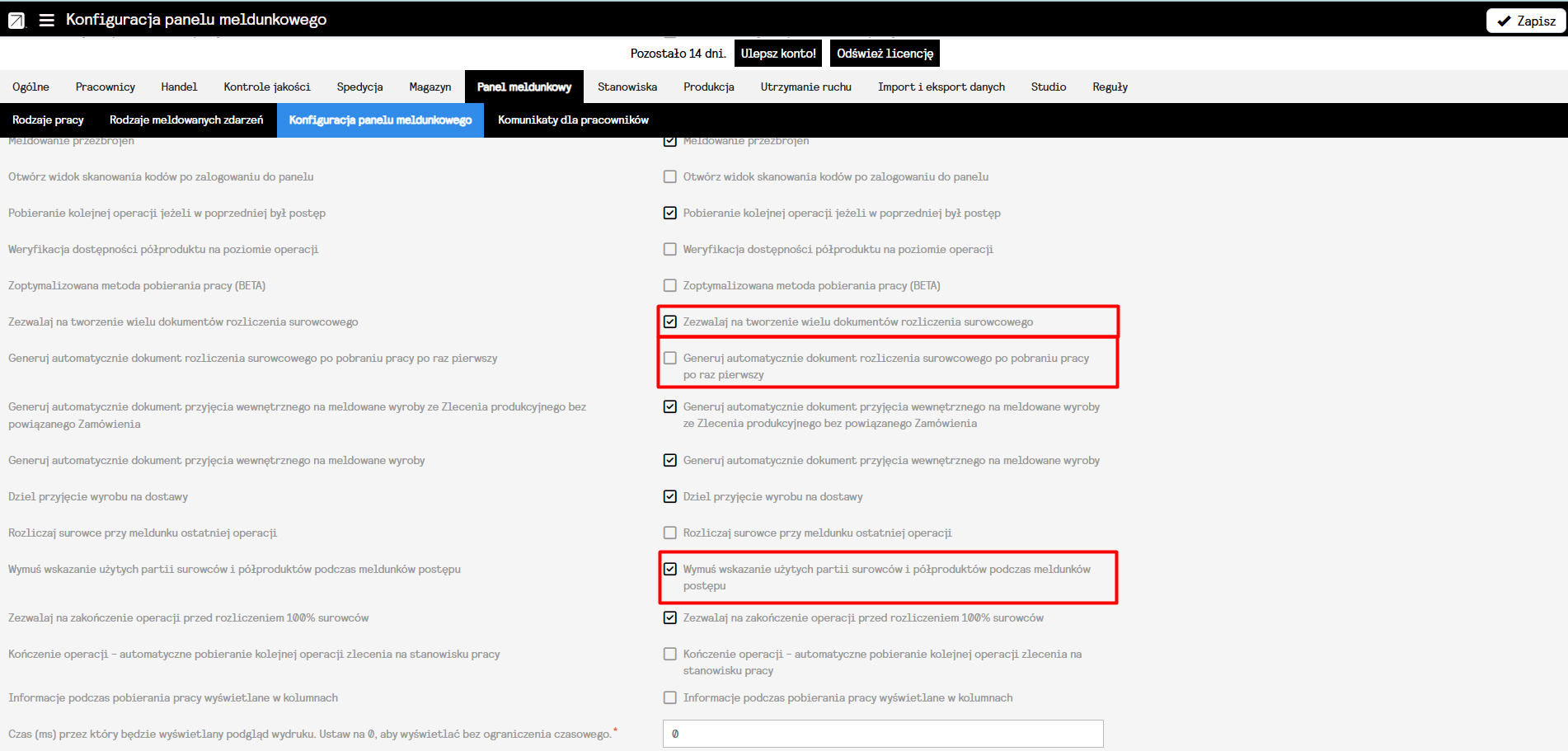Uncheck Zezwalaj na tworzenie wielu dokumentów checkbox

(x=670, y=322)
